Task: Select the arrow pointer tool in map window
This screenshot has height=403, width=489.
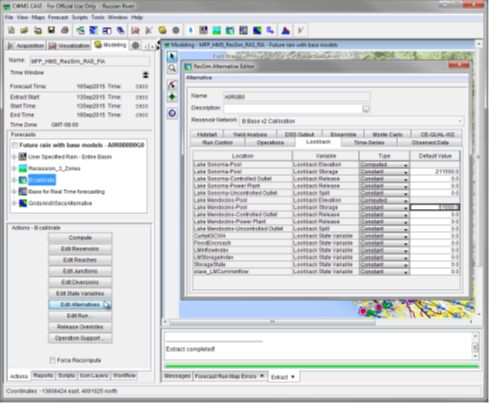Action: (x=172, y=56)
